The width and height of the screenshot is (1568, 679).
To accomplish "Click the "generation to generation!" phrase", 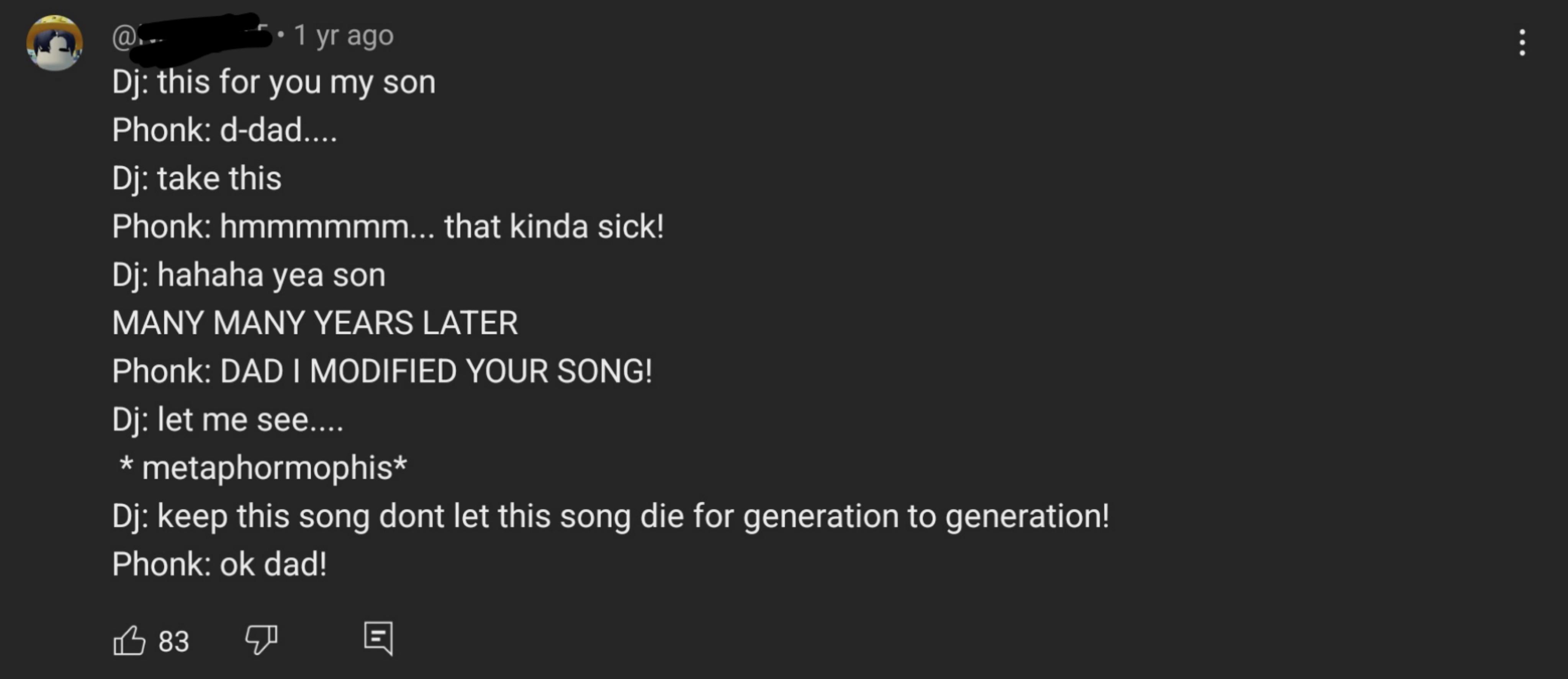I will [x=926, y=516].
